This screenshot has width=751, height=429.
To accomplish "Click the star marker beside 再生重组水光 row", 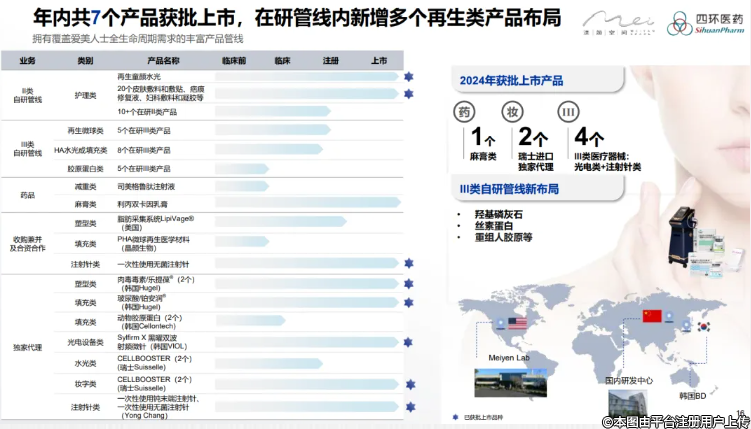I will click(x=408, y=77).
